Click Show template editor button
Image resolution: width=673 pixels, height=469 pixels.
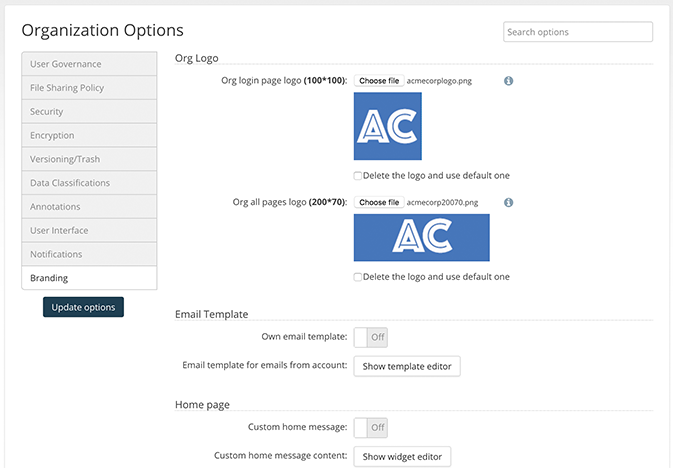pos(407,367)
